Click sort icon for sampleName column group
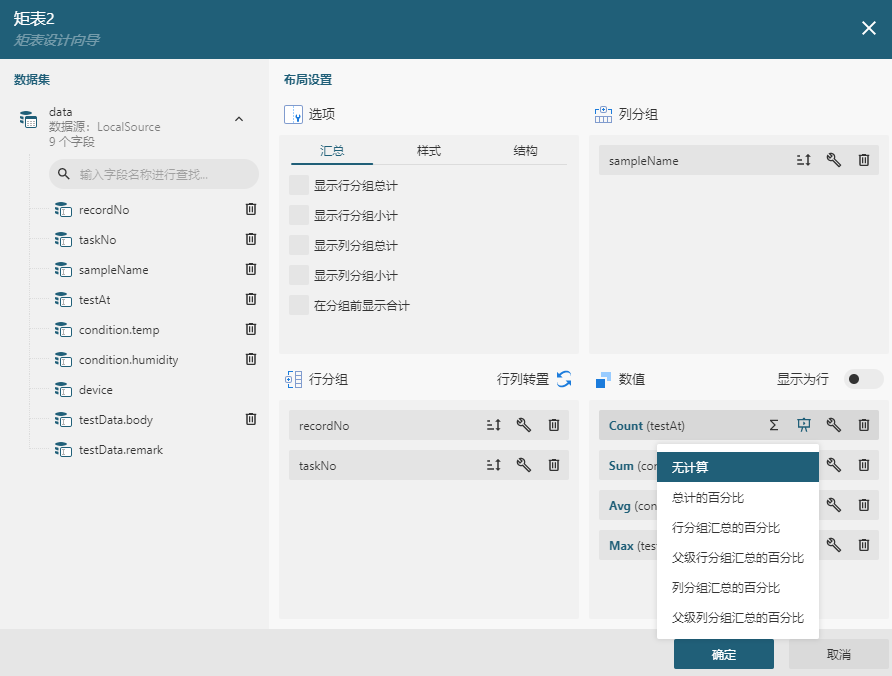 (x=803, y=160)
